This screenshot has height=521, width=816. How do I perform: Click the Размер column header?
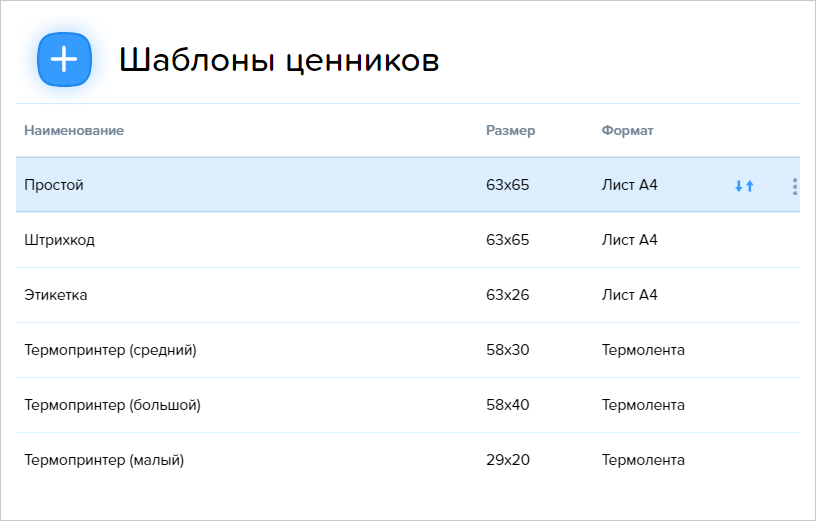[x=511, y=130]
